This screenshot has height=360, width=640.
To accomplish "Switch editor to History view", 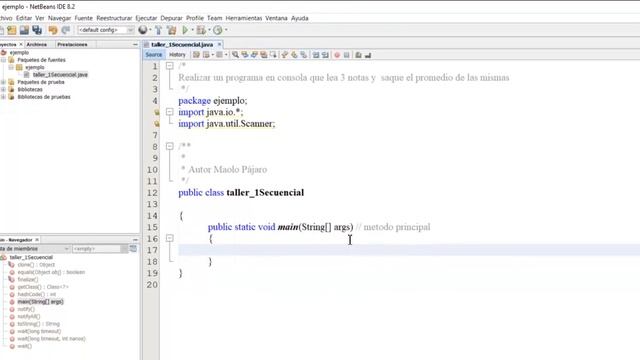I will (177, 55).
